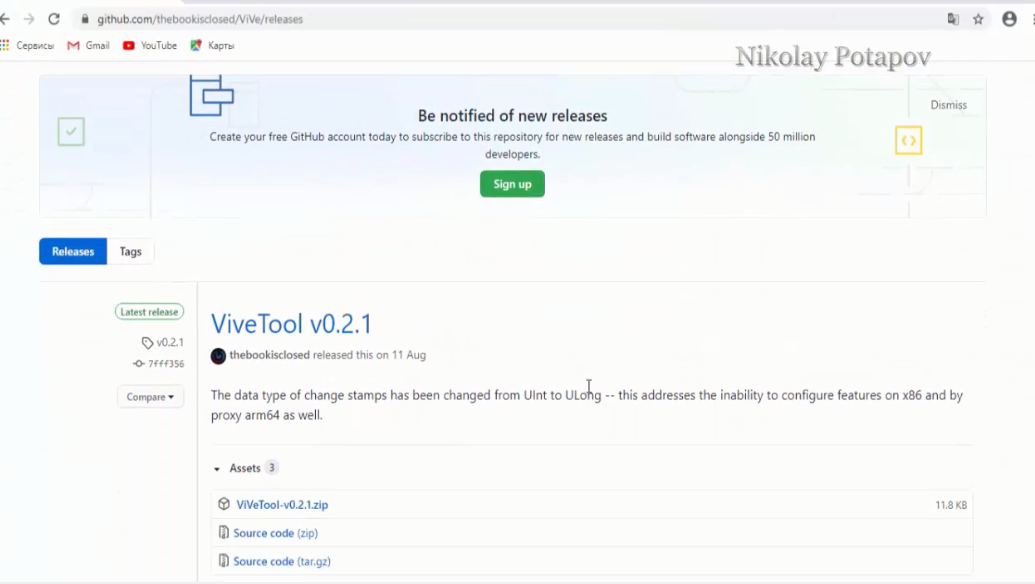
Task: Go back to the previous page
Action: pyautogui.click(x=5, y=19)
